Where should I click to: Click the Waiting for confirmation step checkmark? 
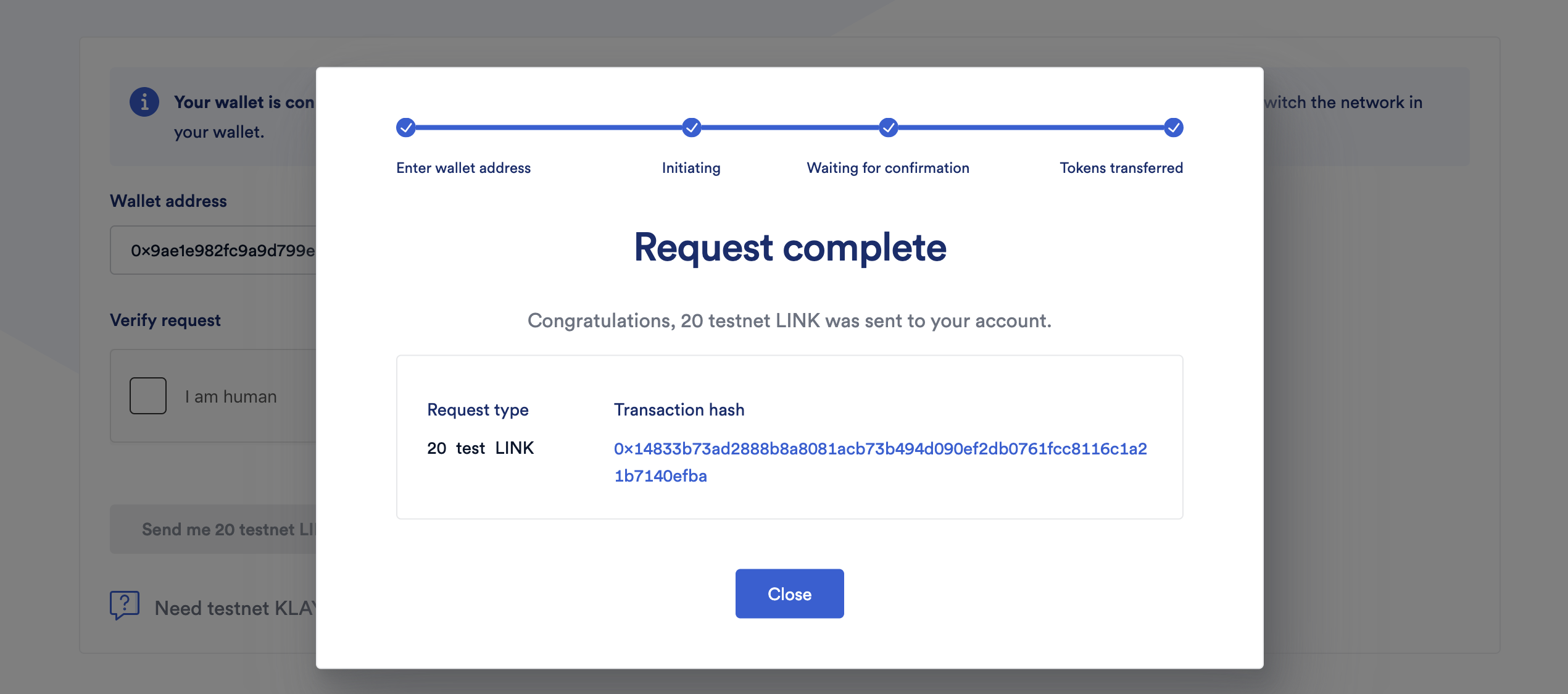point(888,128)
